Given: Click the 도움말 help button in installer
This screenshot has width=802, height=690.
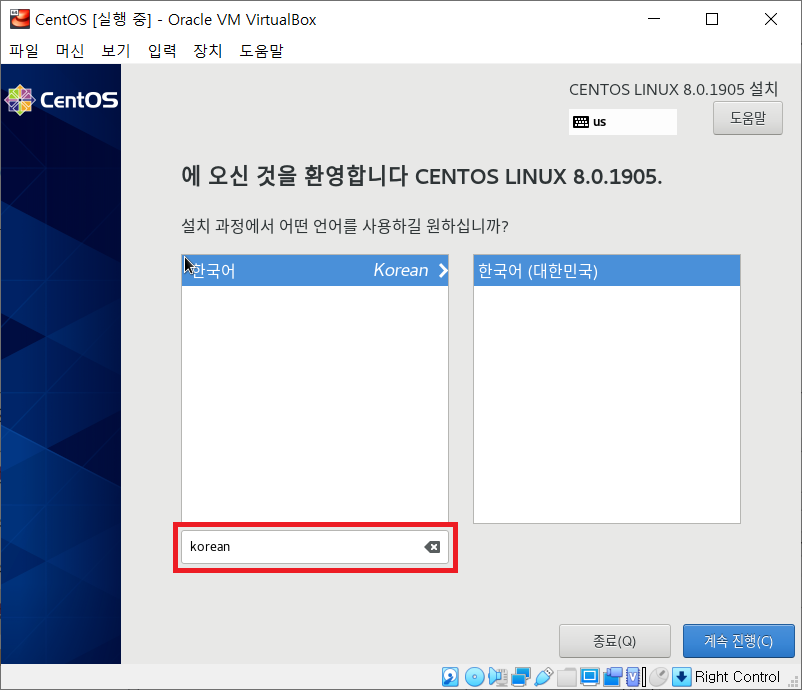Looking at the screenshot, I should point(748,118).
